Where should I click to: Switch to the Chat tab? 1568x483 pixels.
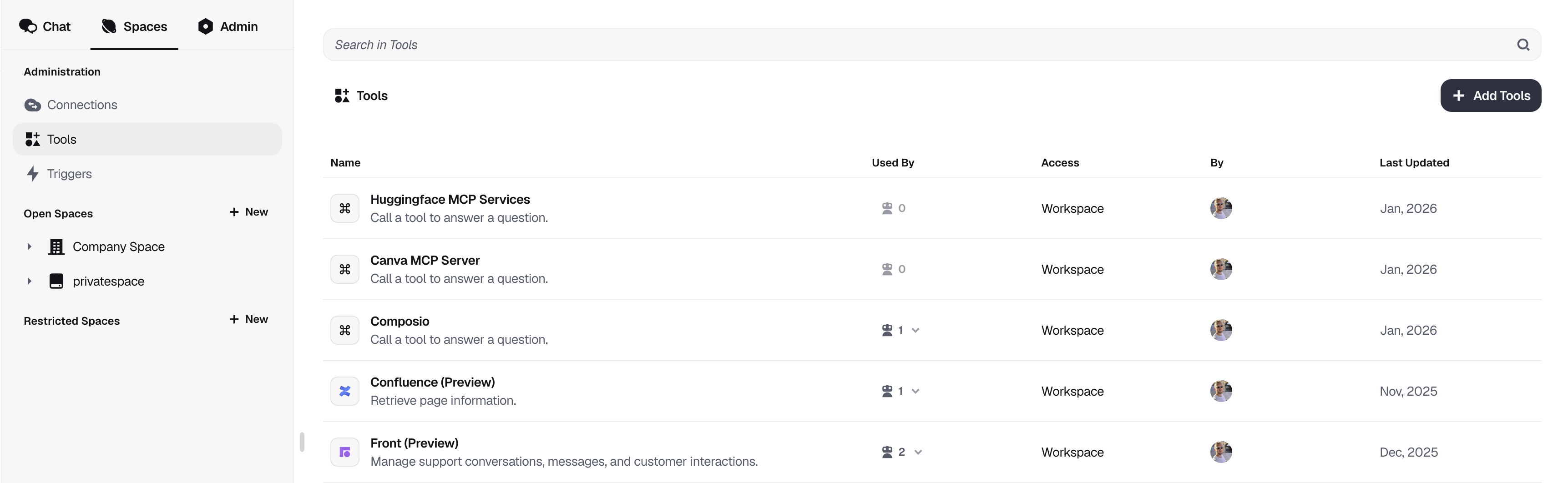[45, 26]
